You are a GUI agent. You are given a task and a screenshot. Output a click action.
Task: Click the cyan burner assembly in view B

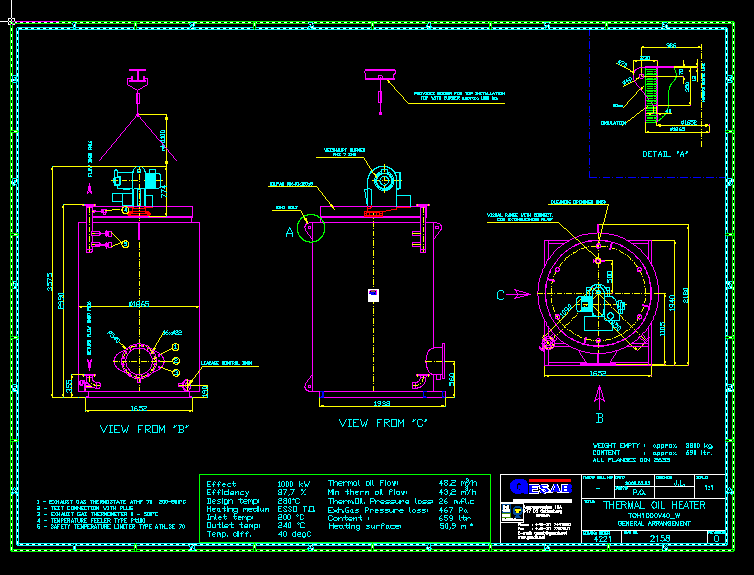pyautogui.click(x=136, y=185)
